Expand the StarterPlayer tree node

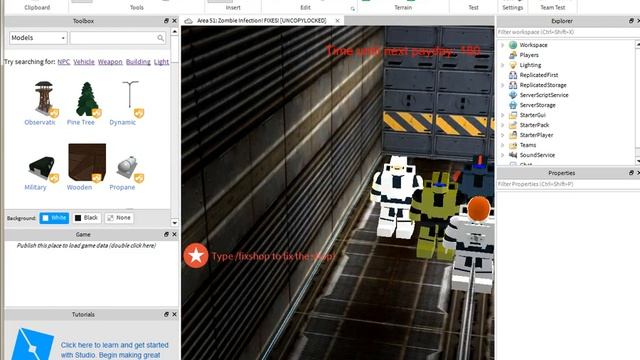point(503,135)
